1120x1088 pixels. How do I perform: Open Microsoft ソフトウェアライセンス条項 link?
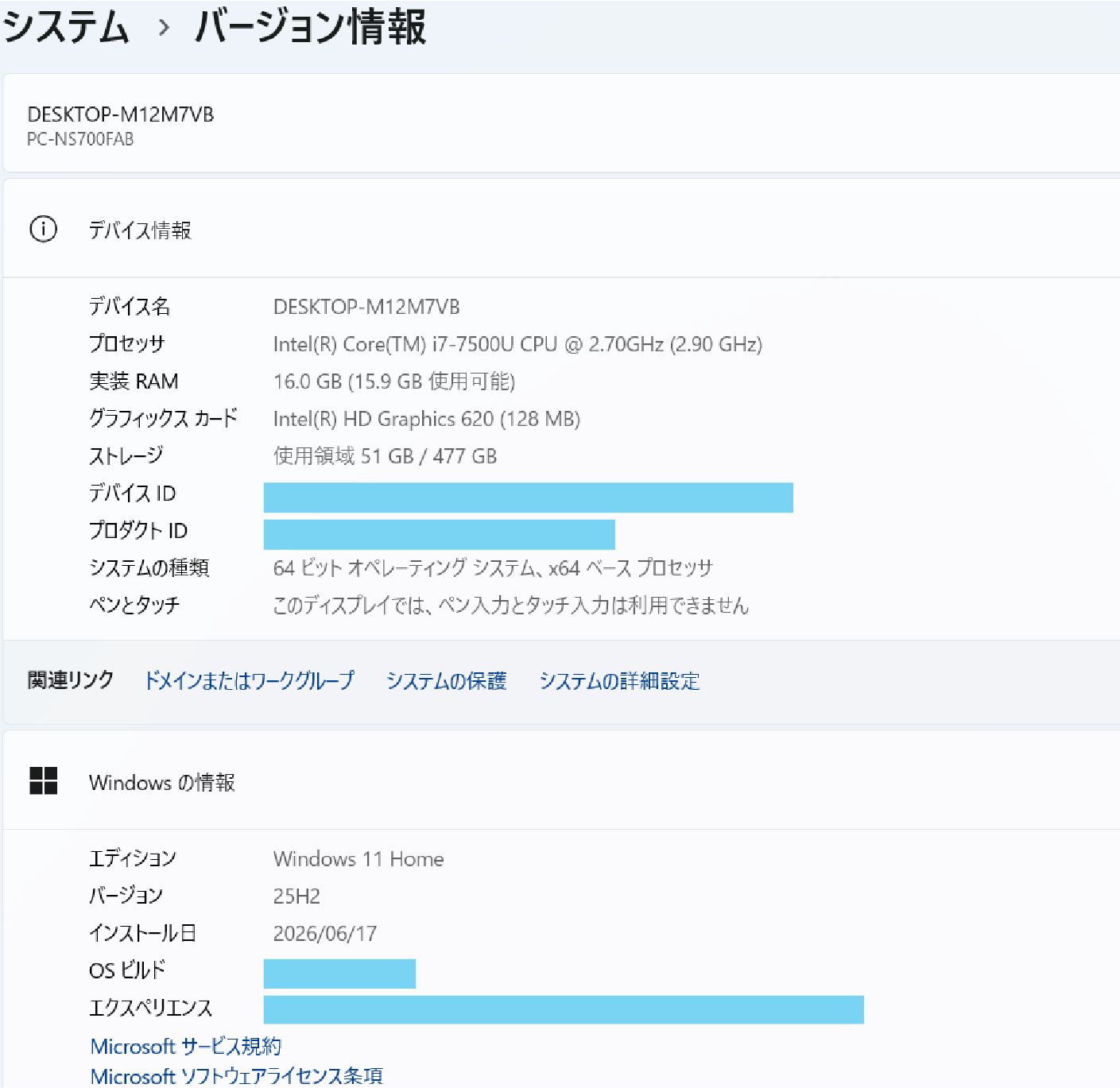click(237, 1075)
